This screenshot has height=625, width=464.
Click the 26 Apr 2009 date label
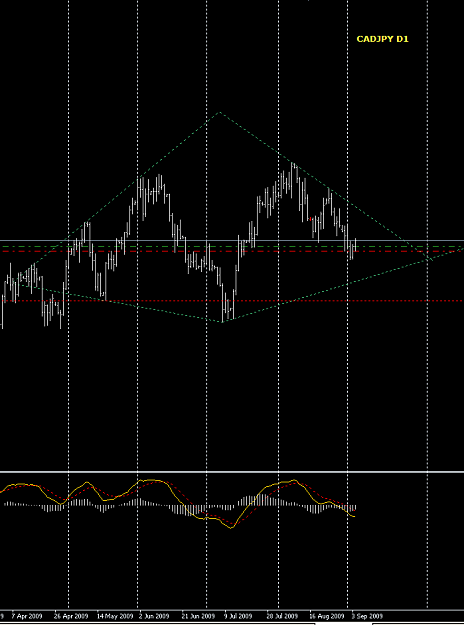tap(71, 616)
